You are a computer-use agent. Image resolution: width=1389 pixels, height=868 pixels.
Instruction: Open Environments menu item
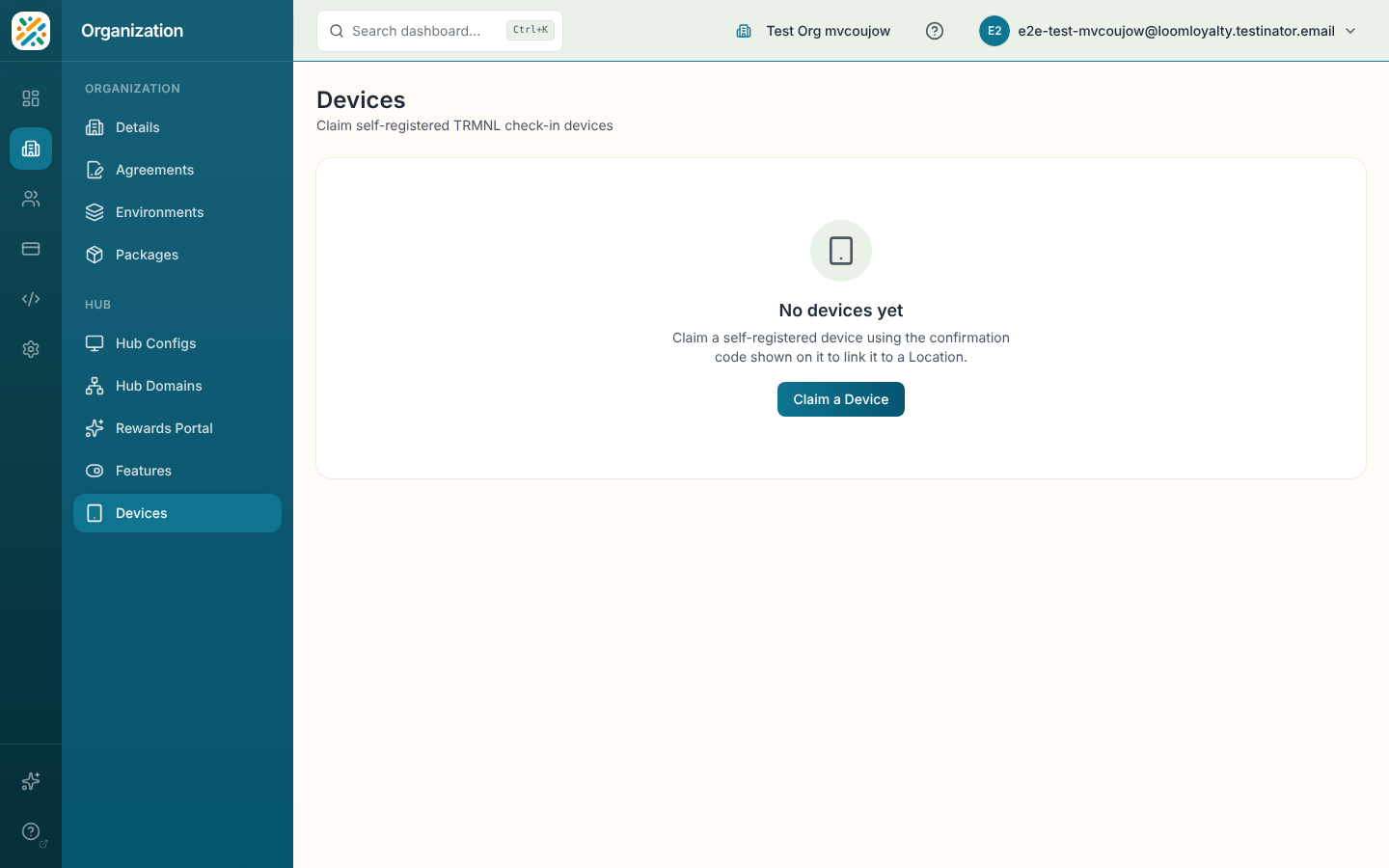[177, 212]
